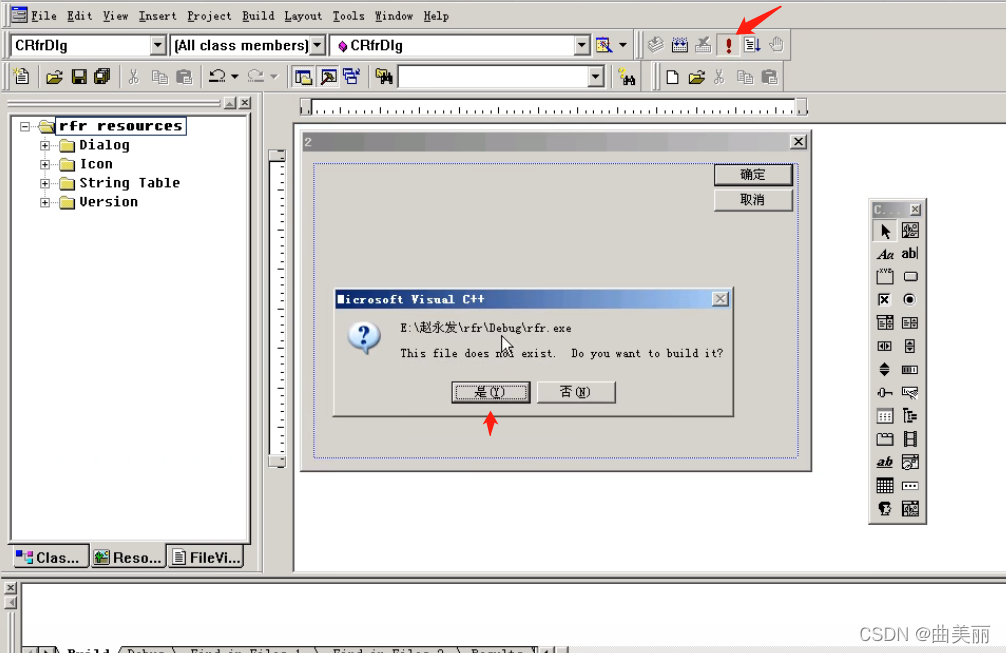Viewport: 1006px width, 653px height.
Task: Click the Execute Program exclamation icon
Action: 728,45
